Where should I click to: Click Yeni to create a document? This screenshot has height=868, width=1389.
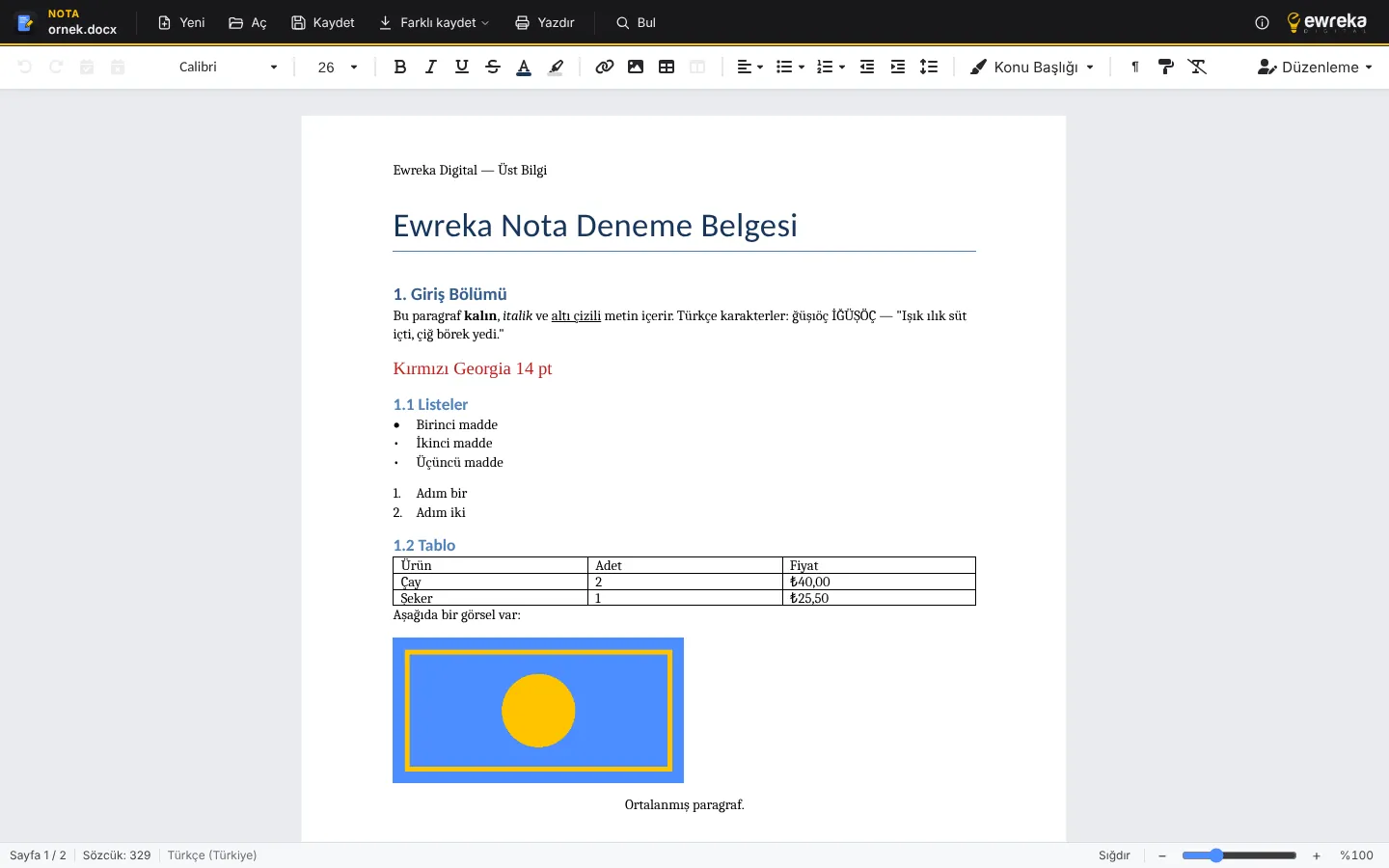click(x=181, y=22)
